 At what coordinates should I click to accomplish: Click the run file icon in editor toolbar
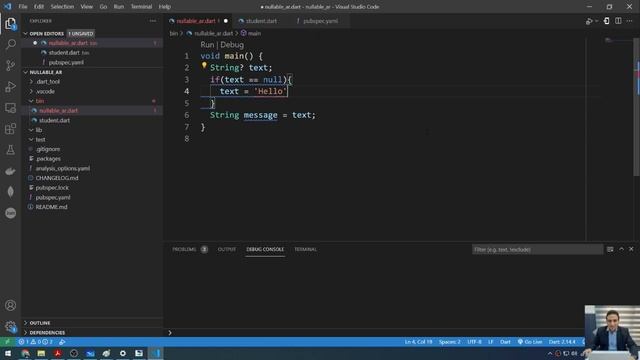pyautogui.click(x=589, y=21)
